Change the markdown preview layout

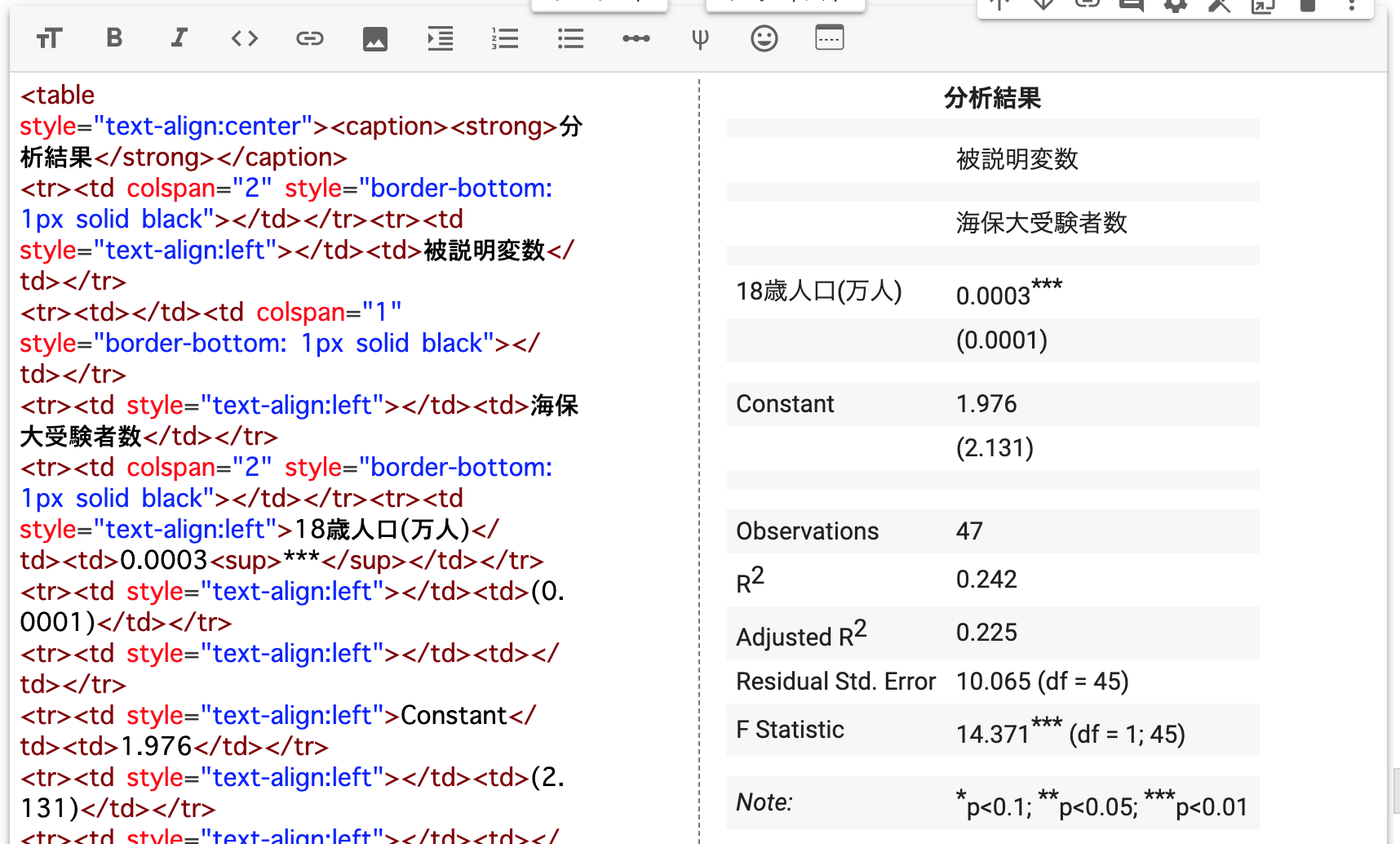coord(829,38)
